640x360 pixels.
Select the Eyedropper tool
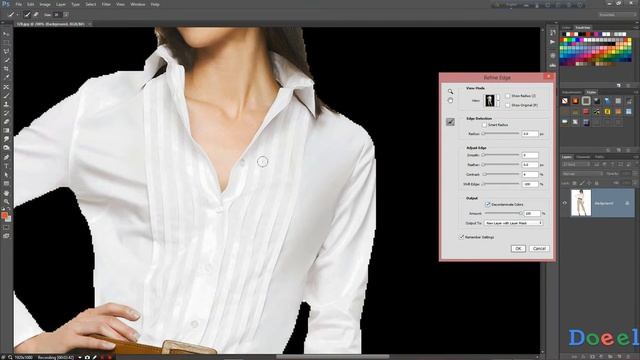click(6, 77)
